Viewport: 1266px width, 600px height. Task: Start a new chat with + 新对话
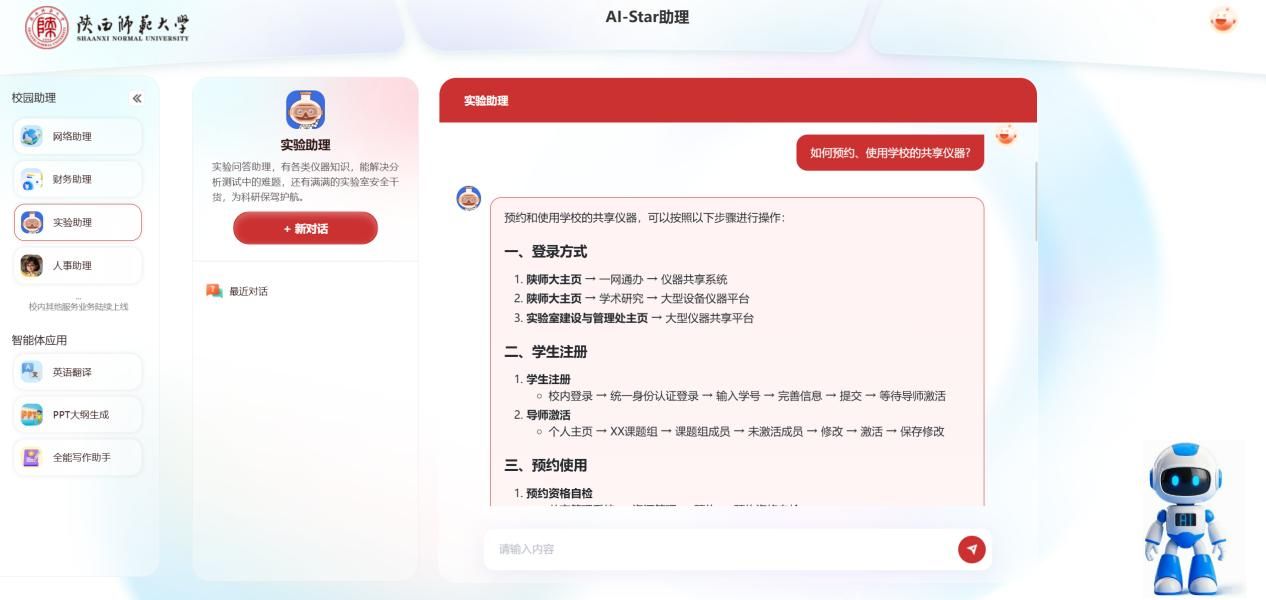tap(305, 228)
